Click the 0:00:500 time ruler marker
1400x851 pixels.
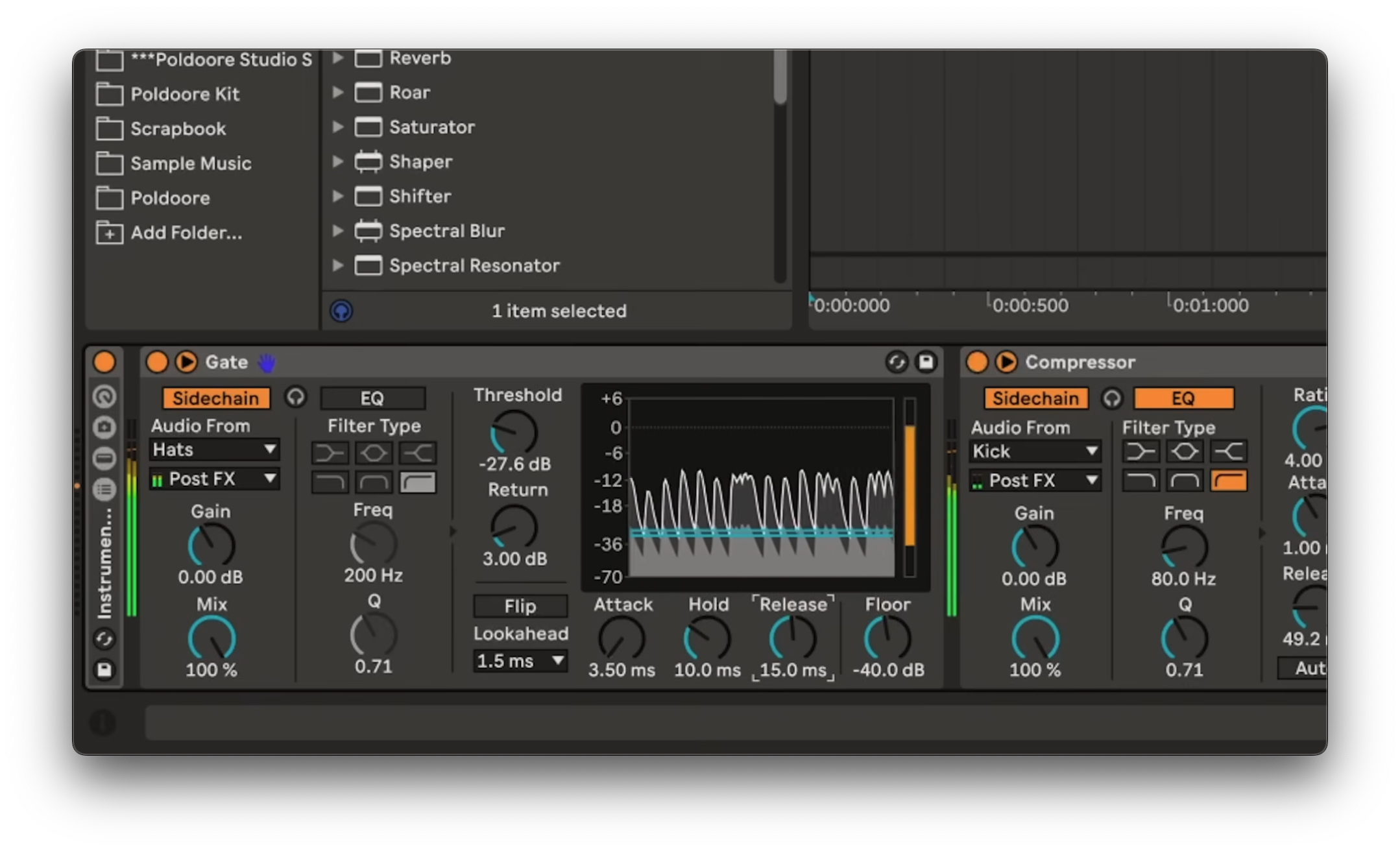pyautogui.click(x=1030, y=305)
